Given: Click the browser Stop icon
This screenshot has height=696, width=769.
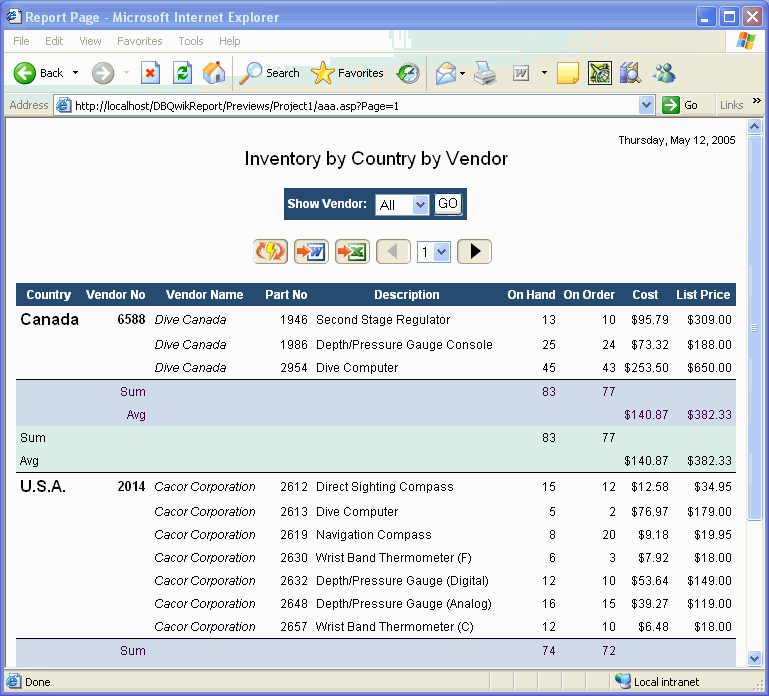Looking at the screenshot, I should 150,73.
